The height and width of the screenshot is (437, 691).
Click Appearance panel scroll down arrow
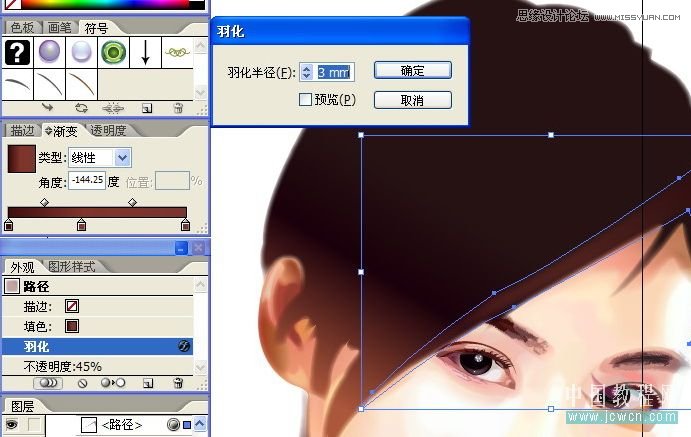[201, 367]
